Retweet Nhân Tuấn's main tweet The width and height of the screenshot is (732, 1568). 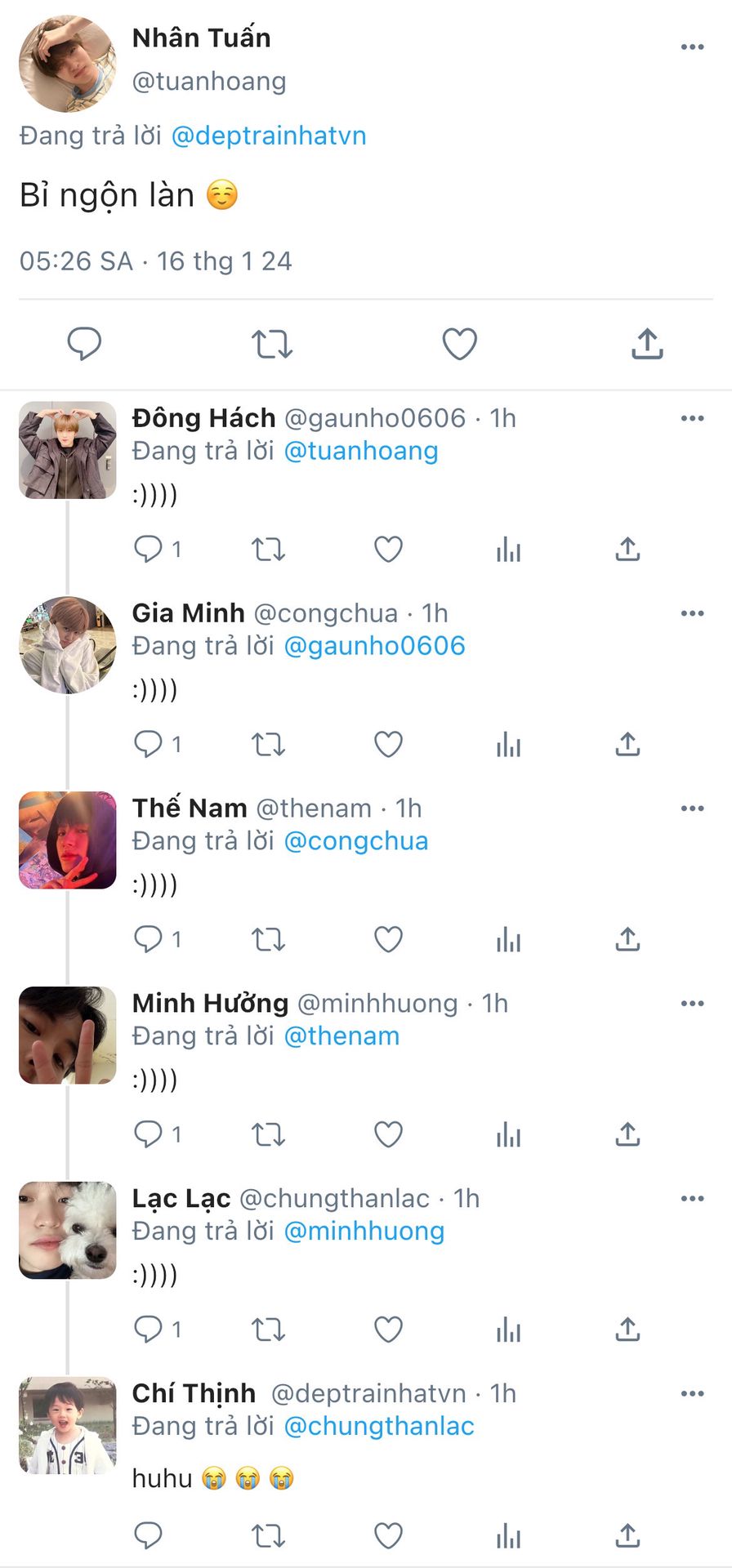[271, 344]
